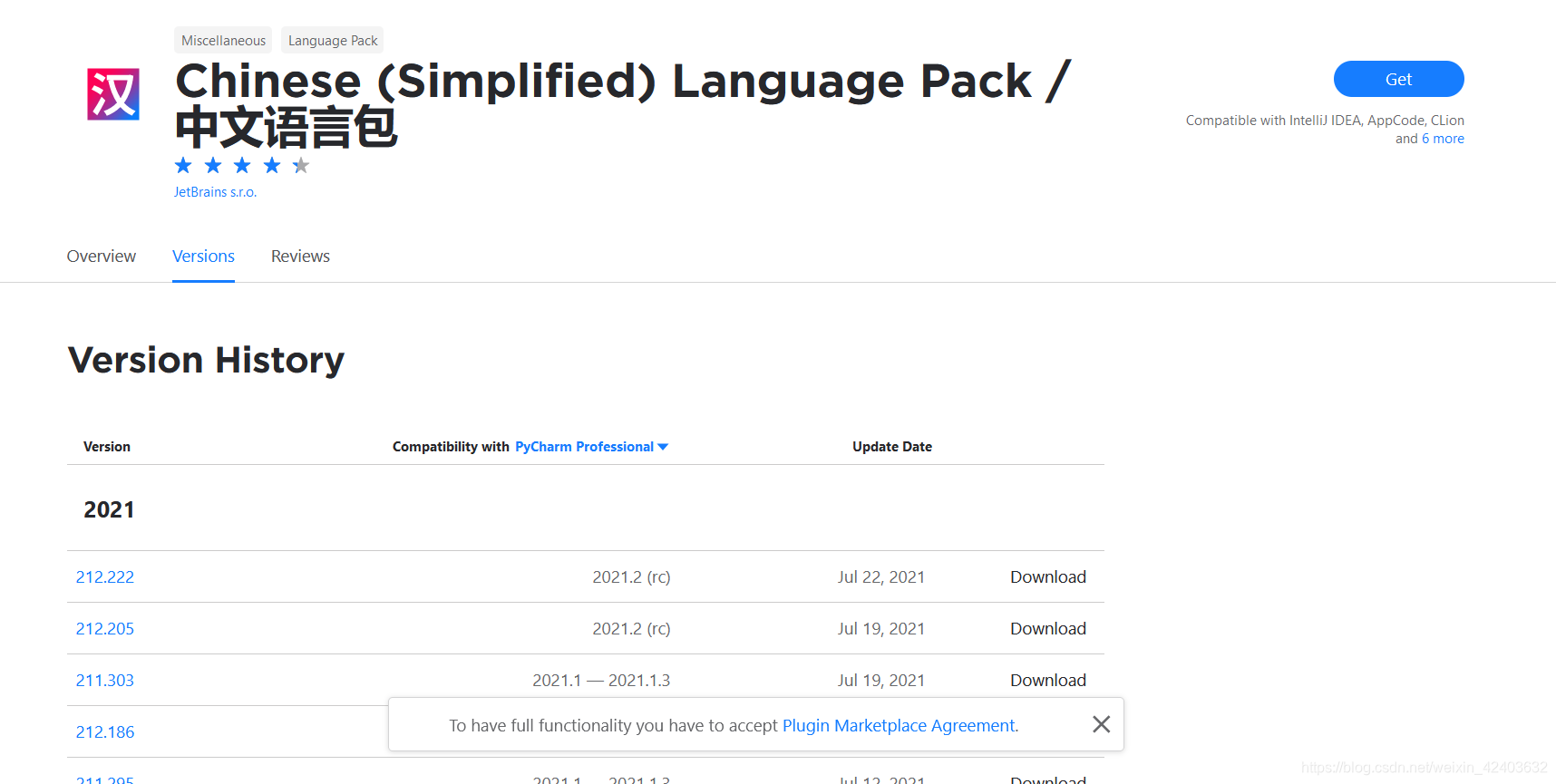This screenshot has width=1556, height=784.
Task: Close the Marketplace Agreement notification
Action: 1101,724
